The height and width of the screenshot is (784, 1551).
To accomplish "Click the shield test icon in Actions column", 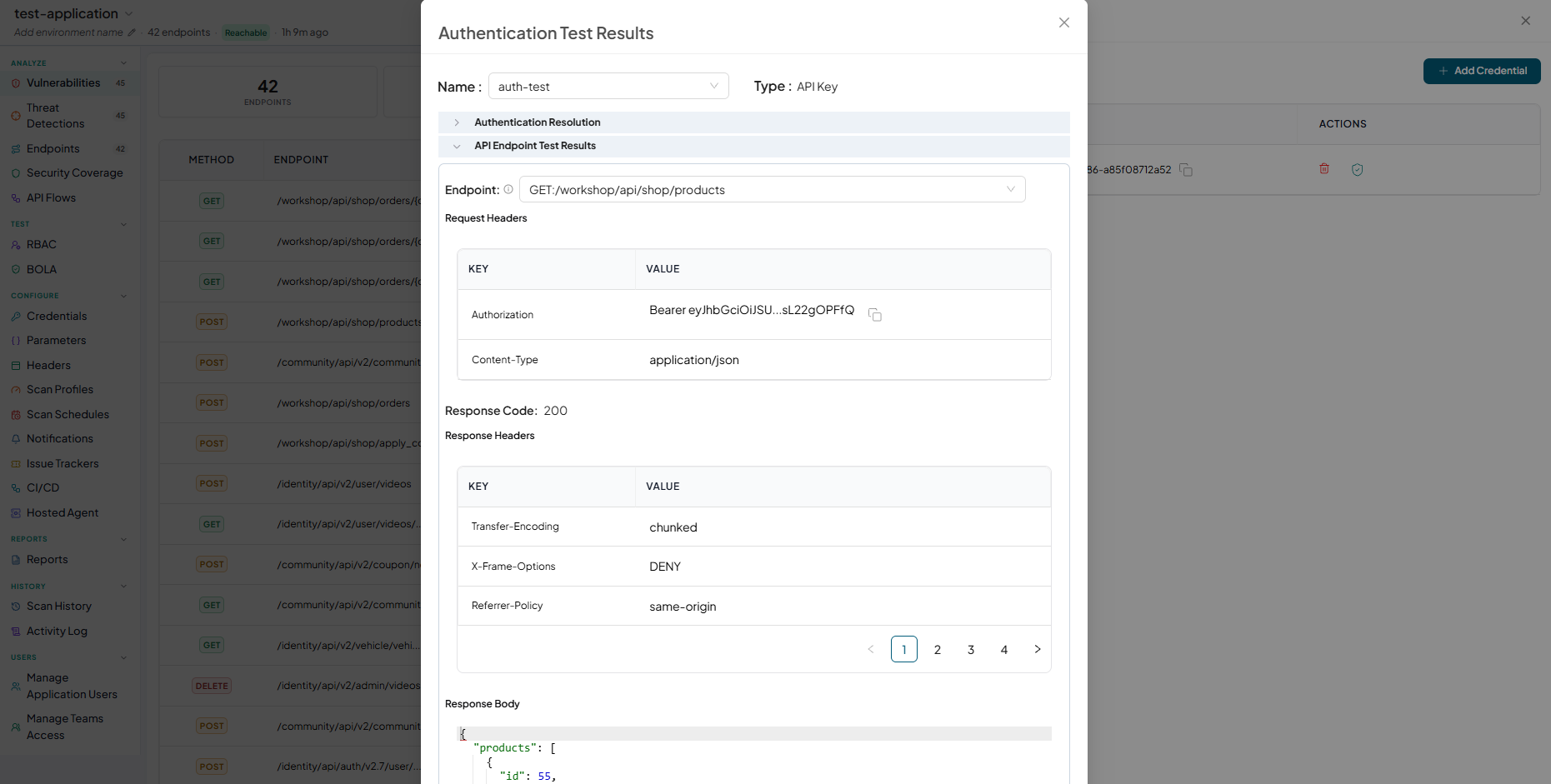I will coord(1357,169).
